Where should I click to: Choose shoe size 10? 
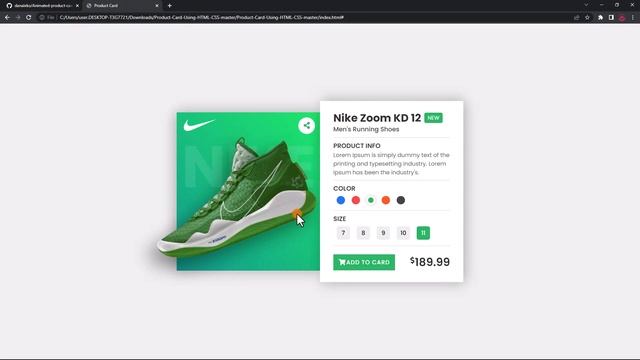tap(403, 233)
